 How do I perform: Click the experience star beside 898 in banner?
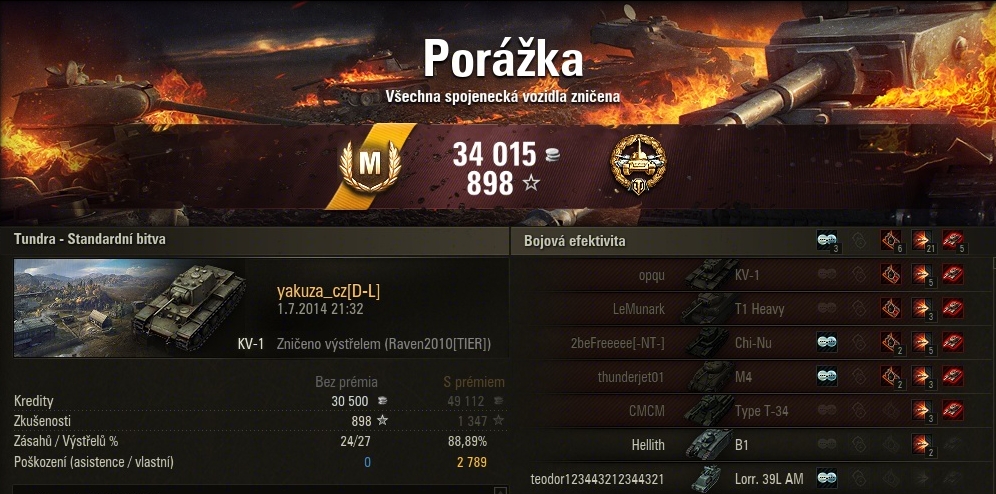point(531,184)
